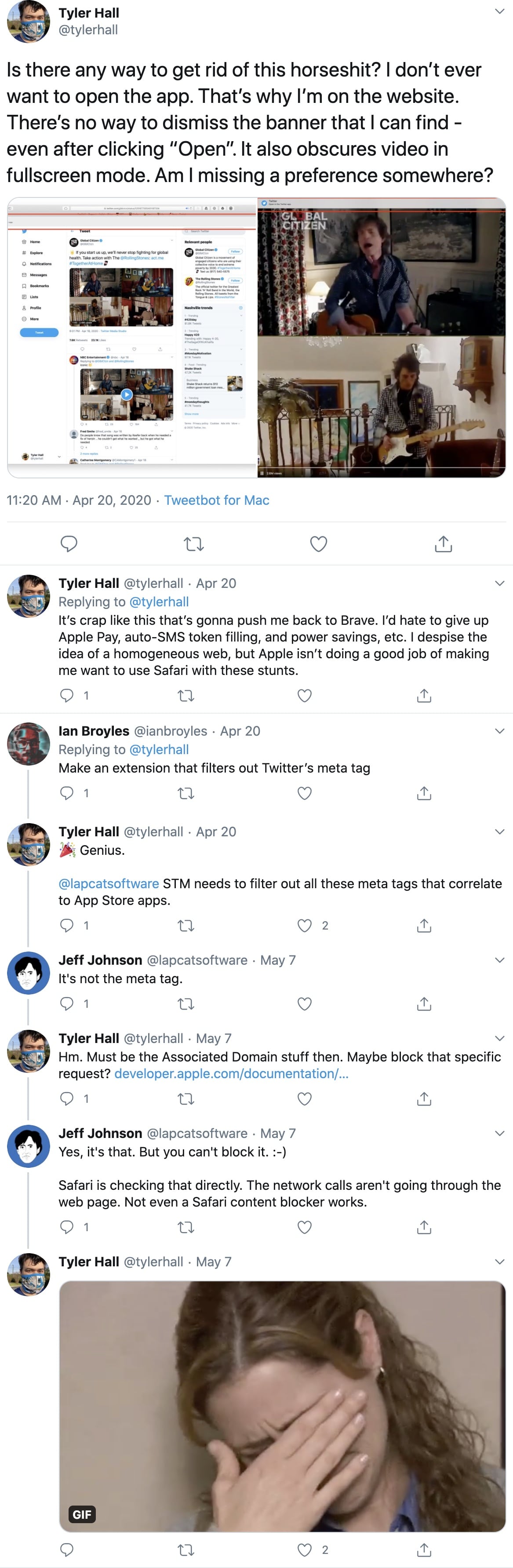Retweet Jeff Johnson's 'It's not the meta tag' reply
The image size is (513, 1568).
[186, 1004]
